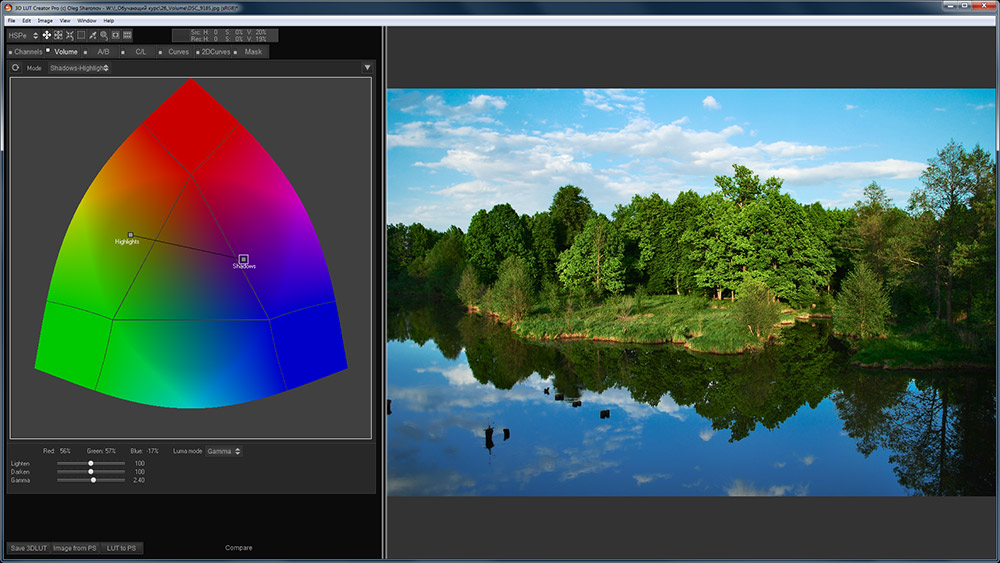Pick the eyedropper color sampler tool
Image resolution: width=1000 pixels, height=563 pixels.
click(93, 35)
